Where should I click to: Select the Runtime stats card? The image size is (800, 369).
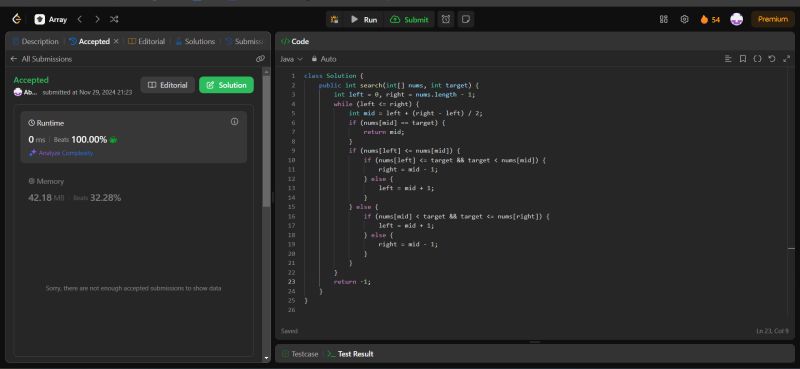tap(134, 137)
